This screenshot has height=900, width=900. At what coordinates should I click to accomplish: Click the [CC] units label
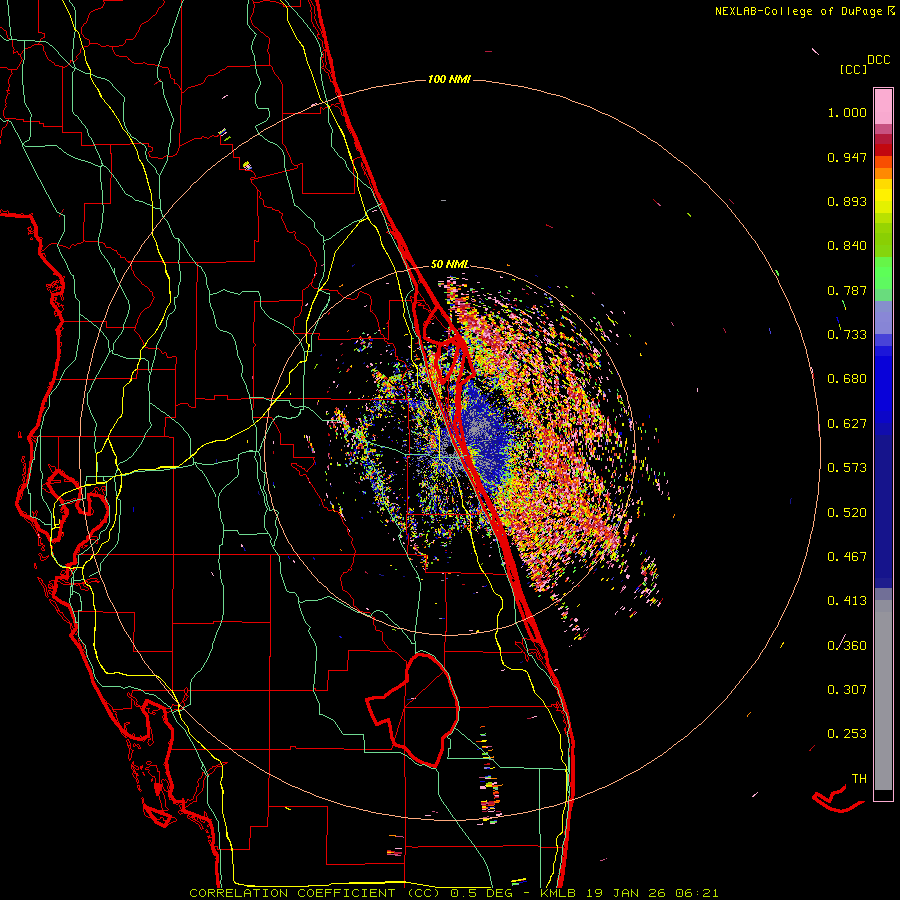pyautogui.click(x=853, y=69)
